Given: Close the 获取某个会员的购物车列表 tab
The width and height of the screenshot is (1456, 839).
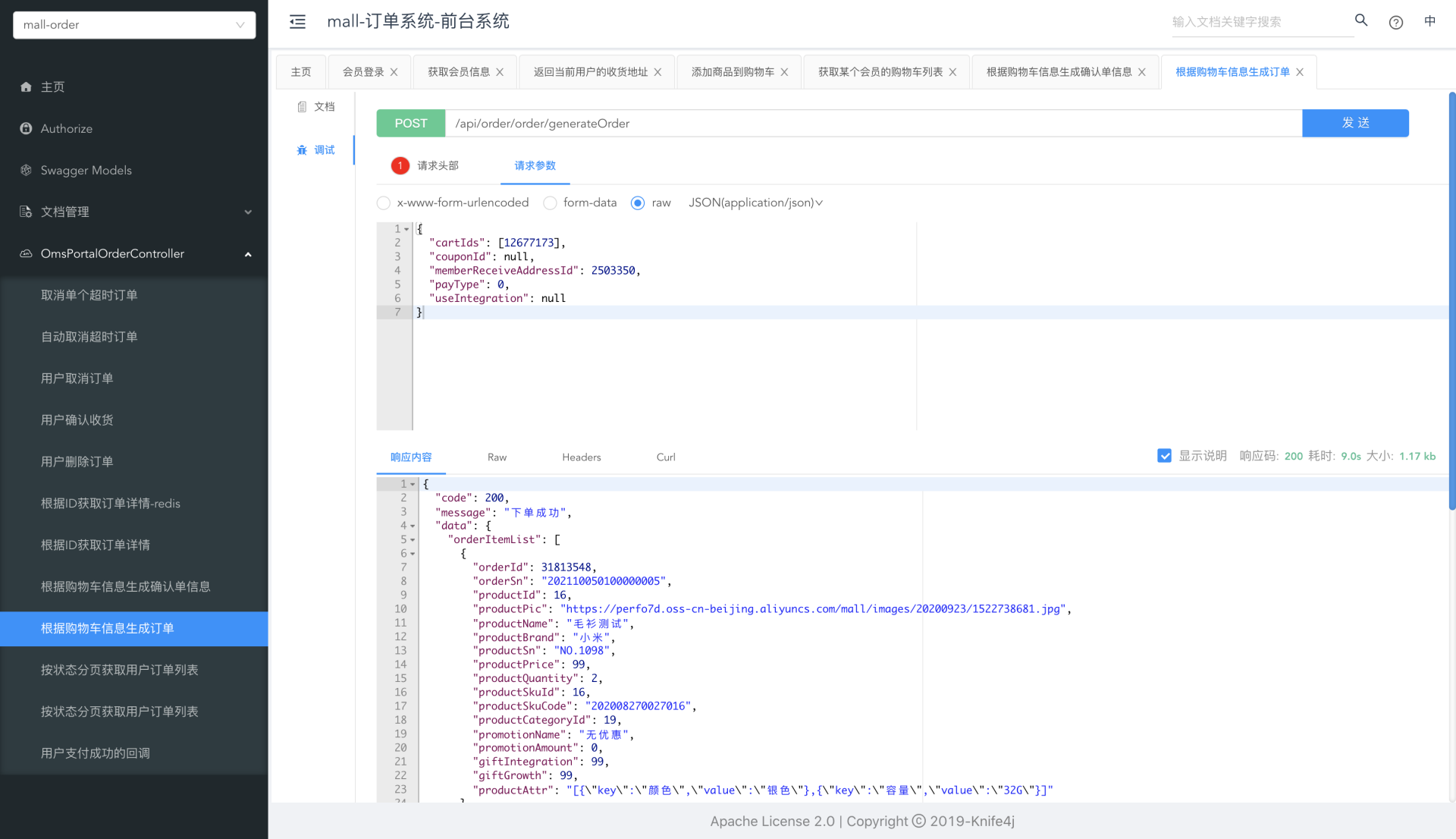Looking at the screenshot, I should [x=952, y=72].
